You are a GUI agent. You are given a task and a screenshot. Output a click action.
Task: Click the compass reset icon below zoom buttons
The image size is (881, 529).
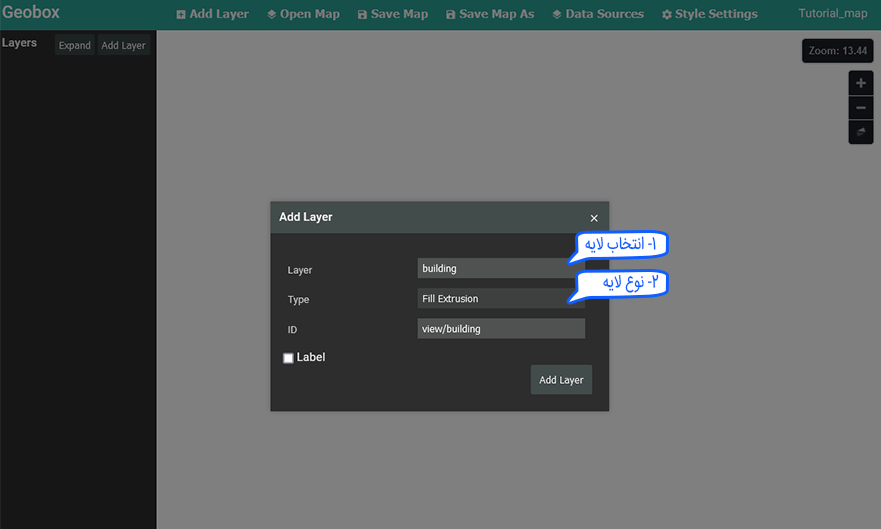[861, 132]
